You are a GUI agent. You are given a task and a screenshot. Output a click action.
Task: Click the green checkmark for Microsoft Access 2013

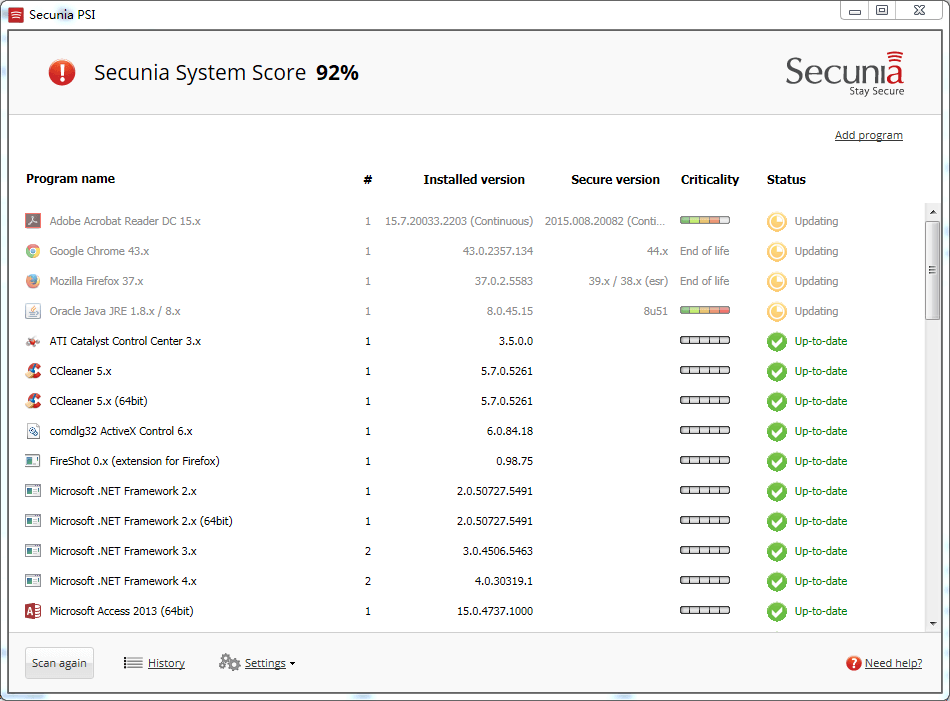(777, 611)
